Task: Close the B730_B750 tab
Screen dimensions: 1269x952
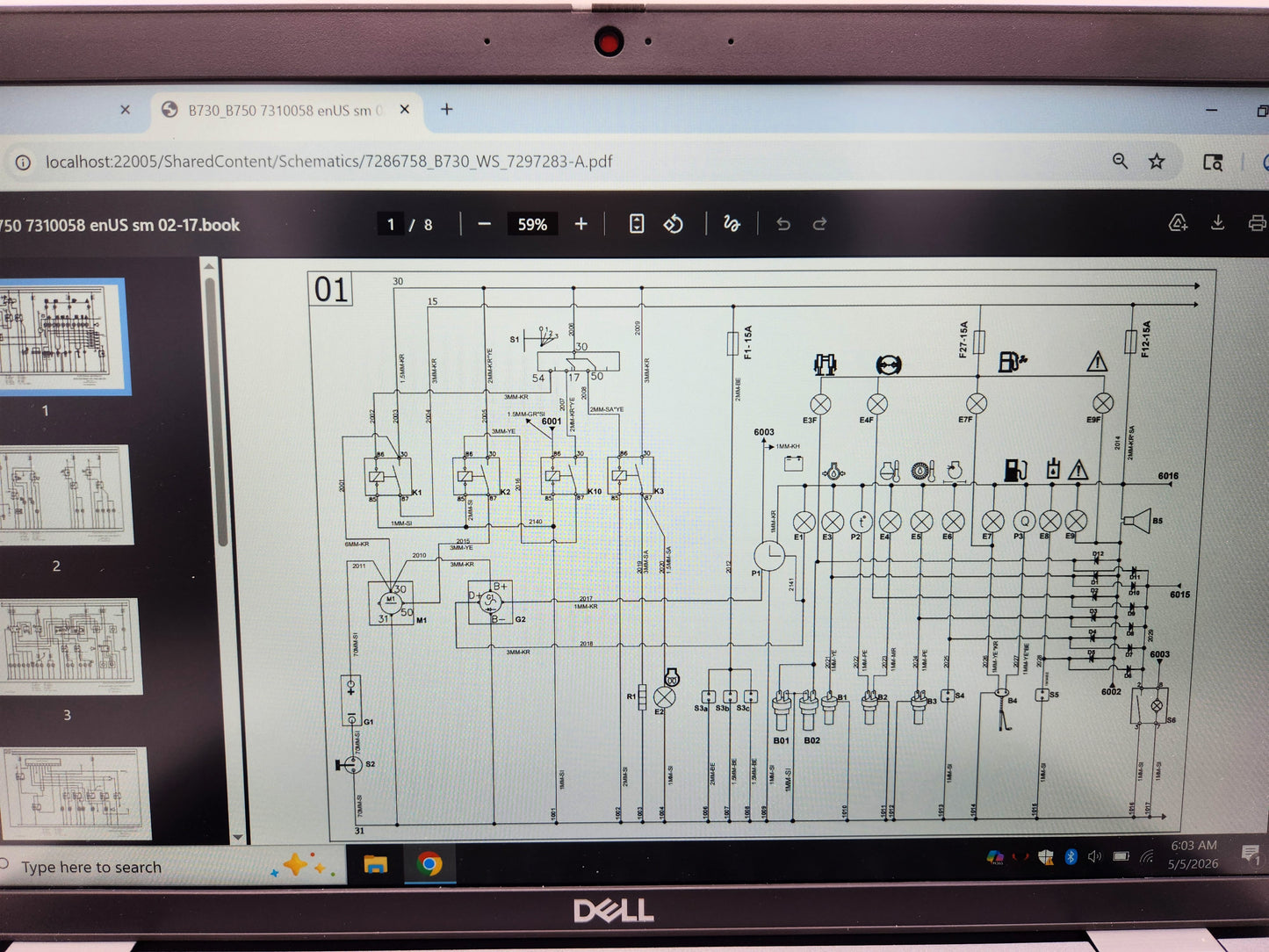Action: [405, 110]
